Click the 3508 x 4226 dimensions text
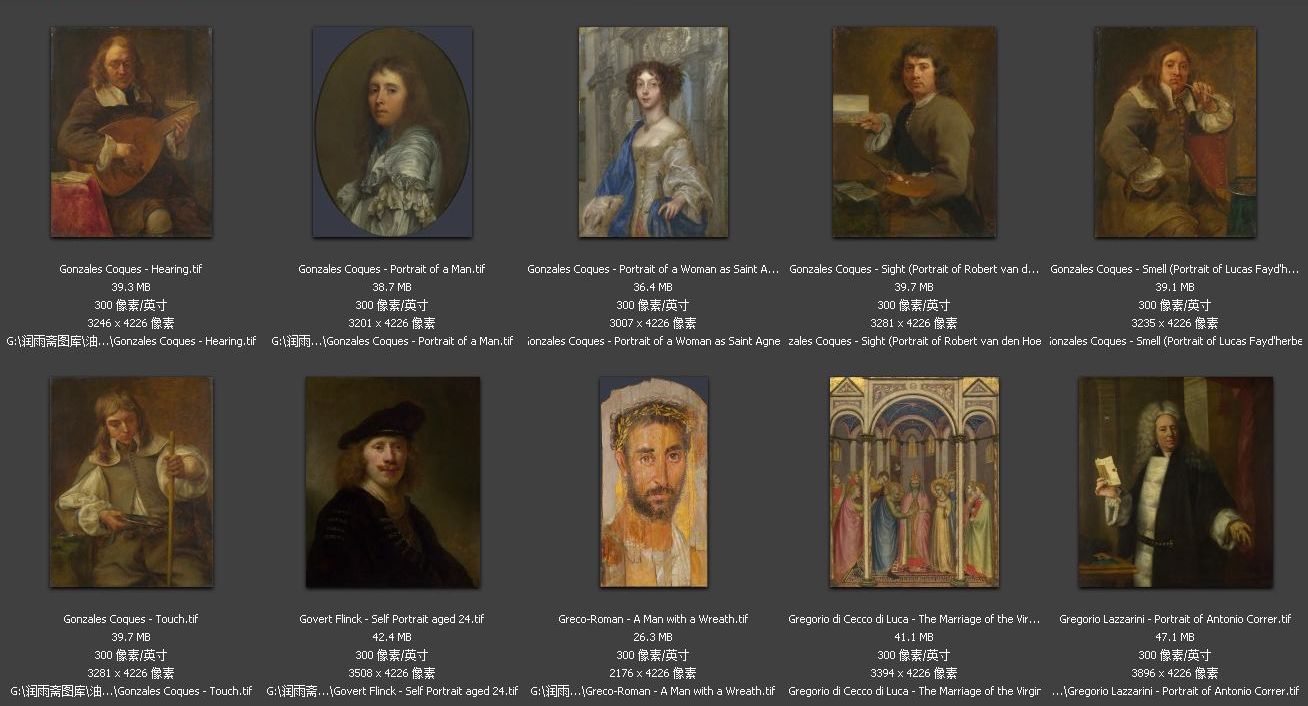 (x=392, y=673)
